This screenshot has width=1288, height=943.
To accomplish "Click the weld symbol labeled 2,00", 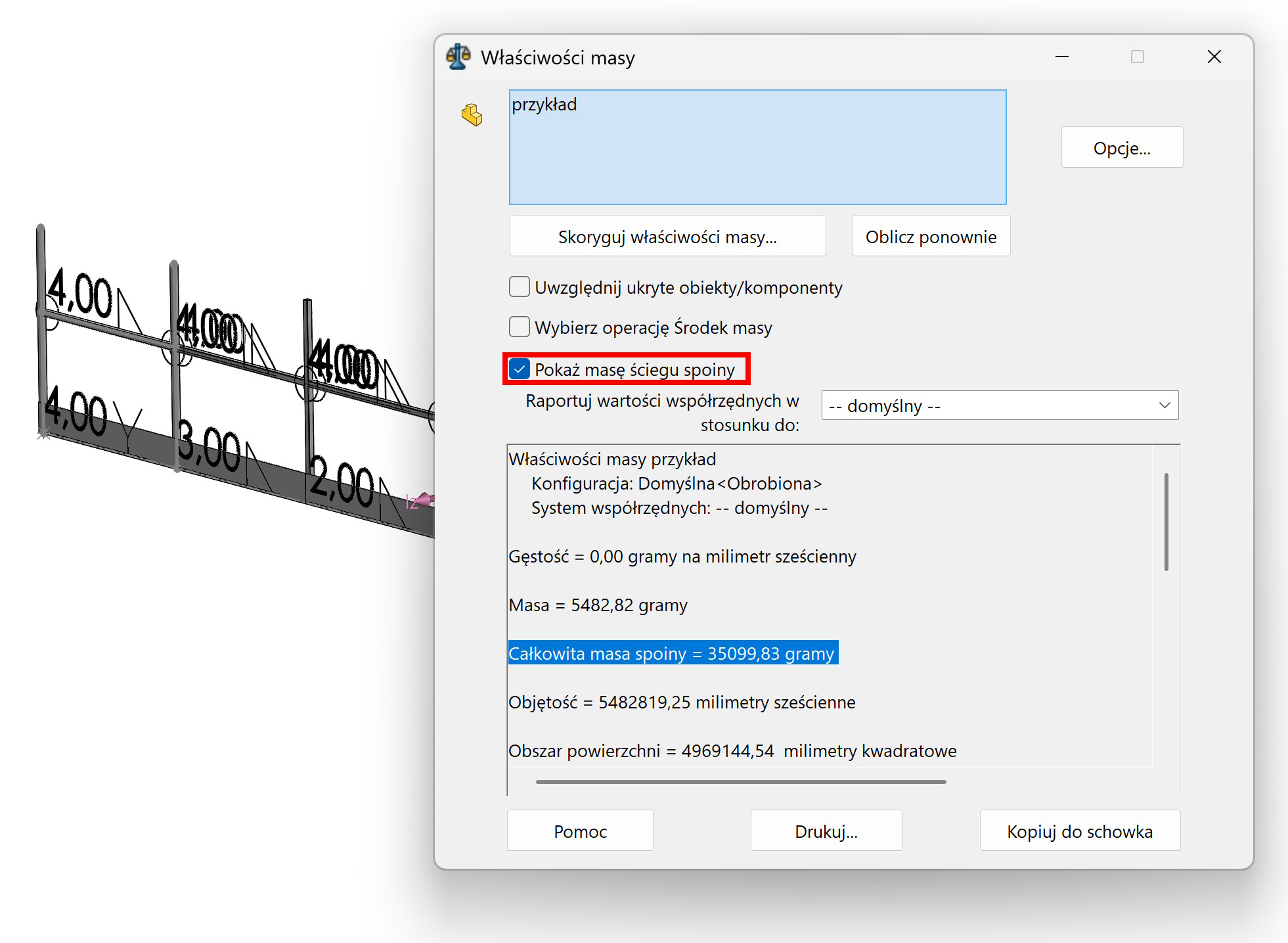I will pyautogui.click(x=342, y=483).
